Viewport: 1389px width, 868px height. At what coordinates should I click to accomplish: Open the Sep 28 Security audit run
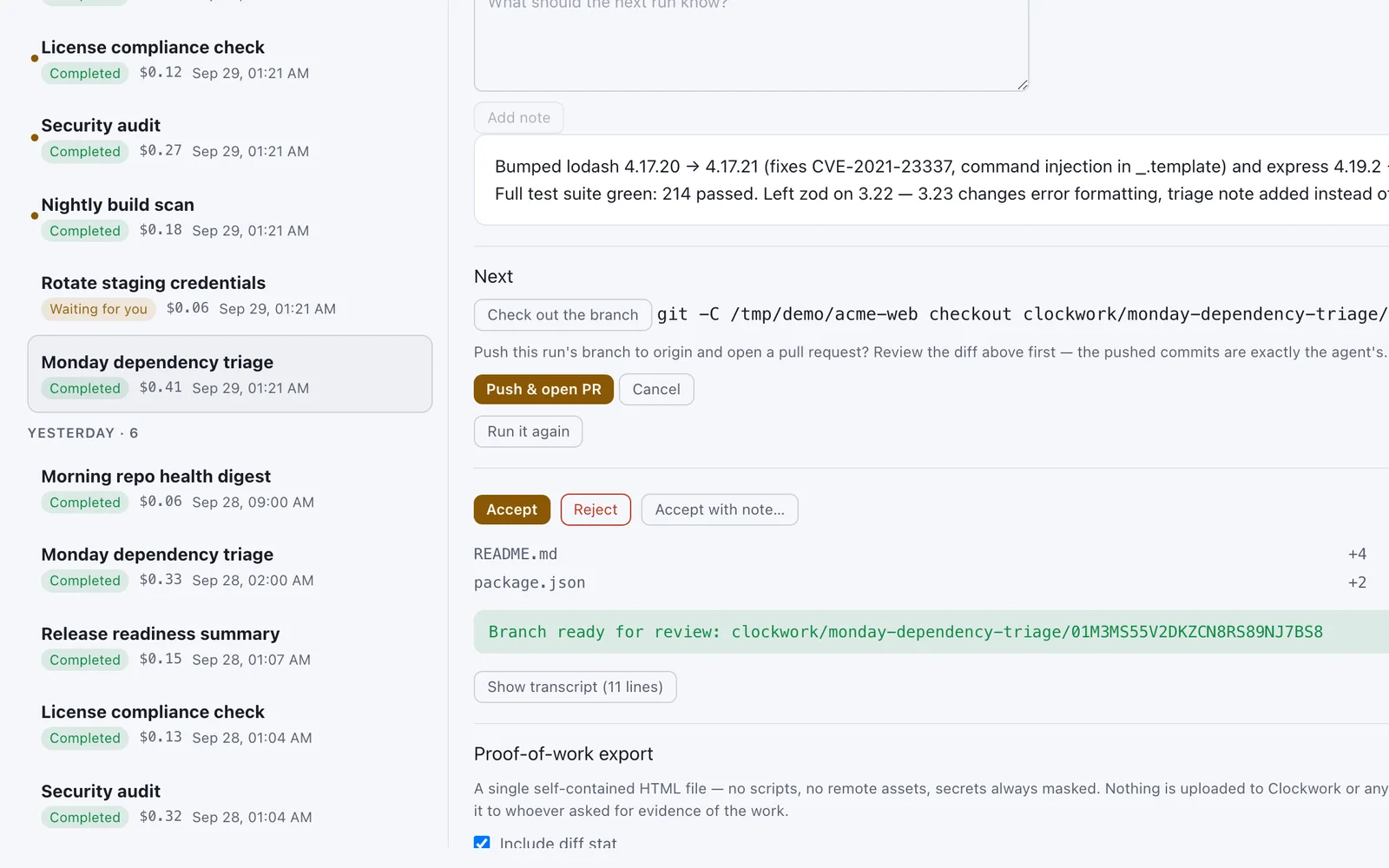point(230,804)
